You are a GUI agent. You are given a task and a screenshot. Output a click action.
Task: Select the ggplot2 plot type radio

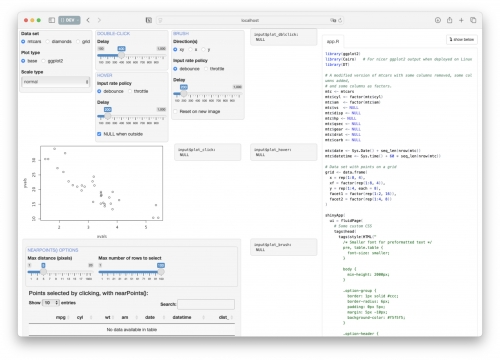coord(43,61)
